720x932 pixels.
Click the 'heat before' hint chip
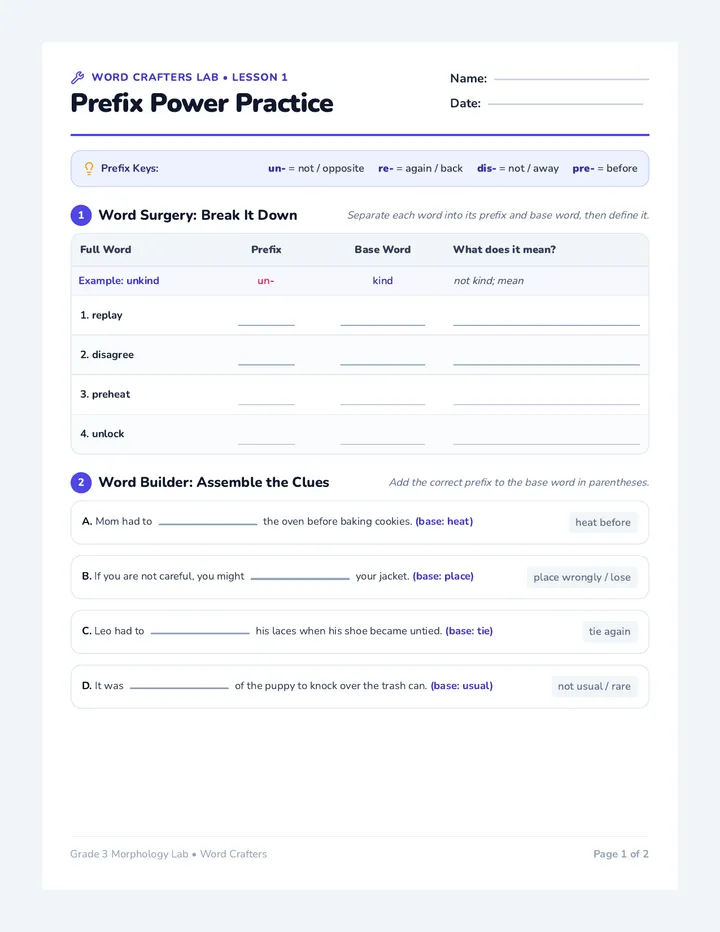(x=603, y=522)
